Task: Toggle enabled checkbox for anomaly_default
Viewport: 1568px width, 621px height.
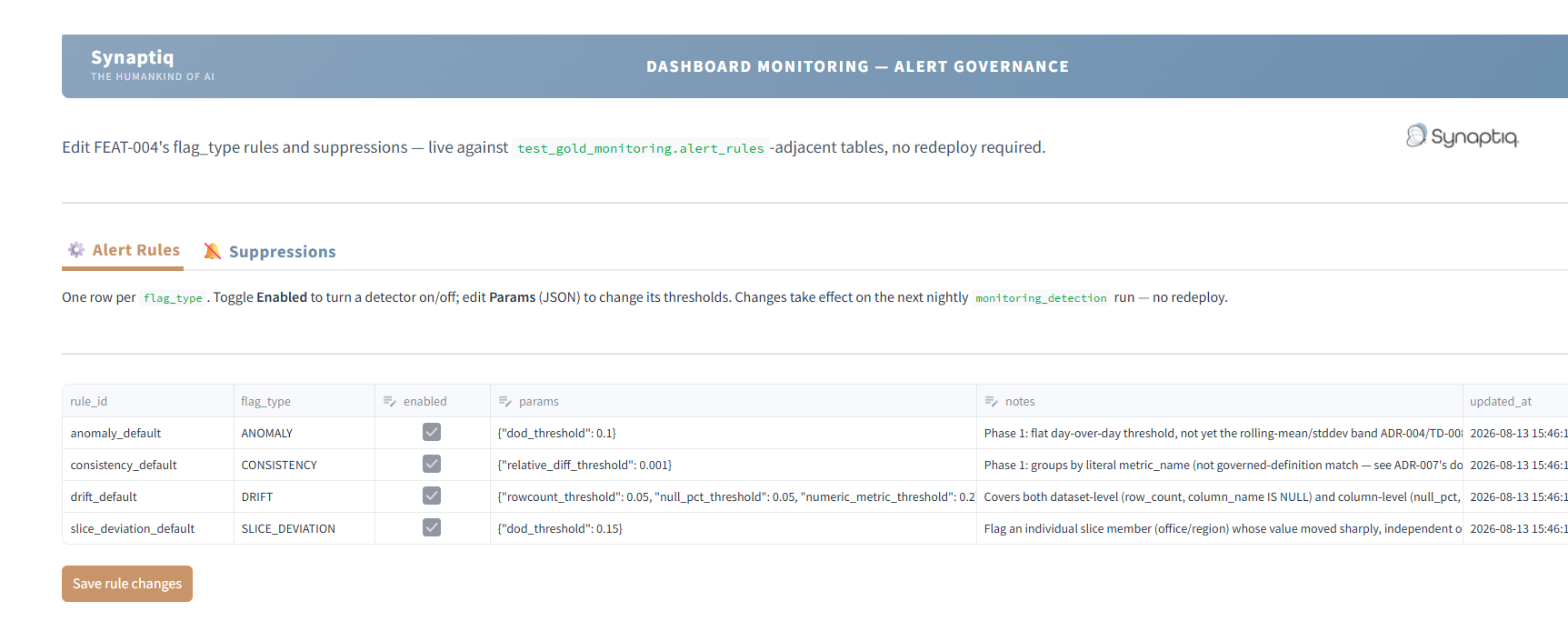Action: tap(432, 433)
